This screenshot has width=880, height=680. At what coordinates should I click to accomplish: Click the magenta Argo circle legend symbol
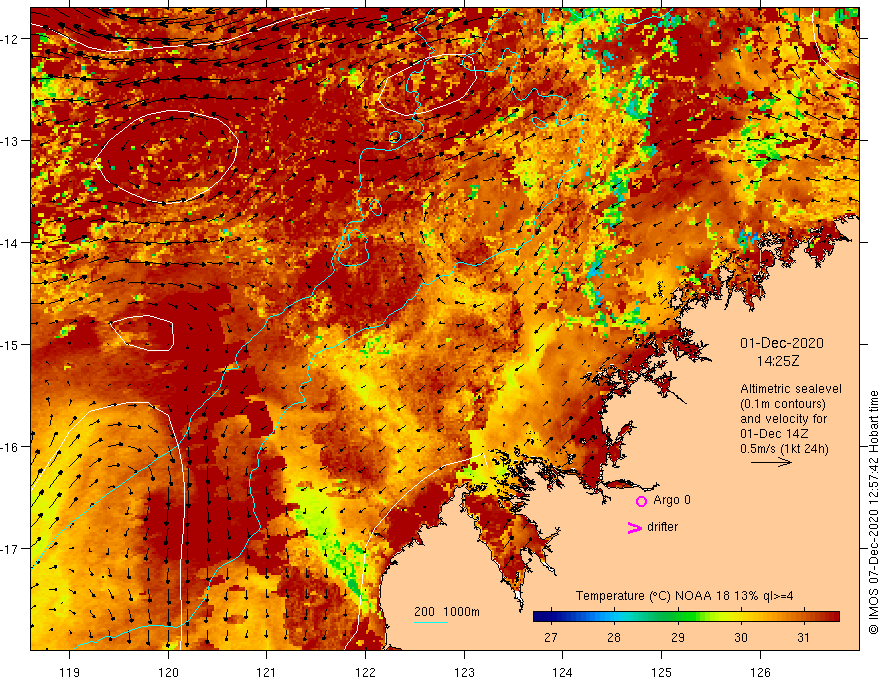point(641,501)
